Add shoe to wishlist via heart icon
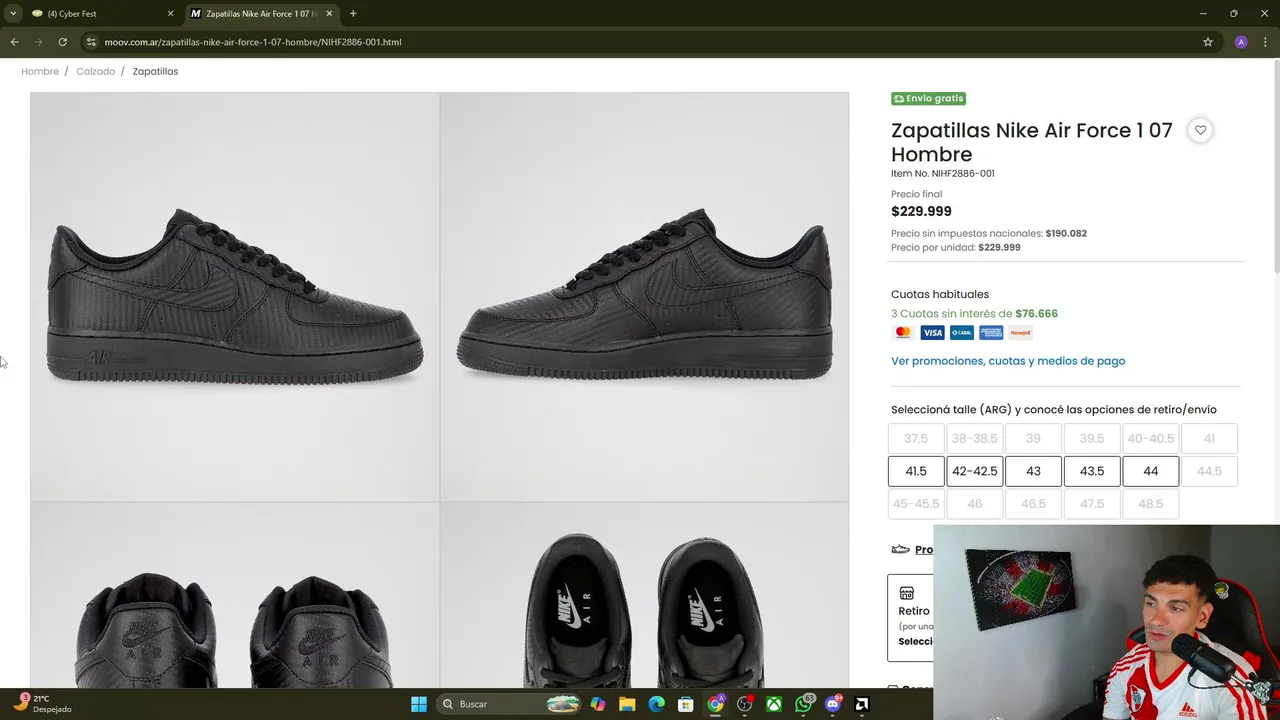The height and width of the screenshot is (720, 1280). click(x=1200, y=130)
